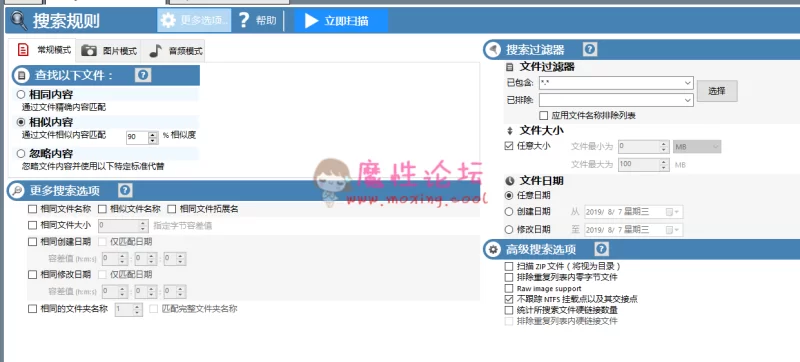This screenshot has width=800, height=362.
Task: Expand the 已包含 file filter dropdown
Action: click(x=687, y=83)
